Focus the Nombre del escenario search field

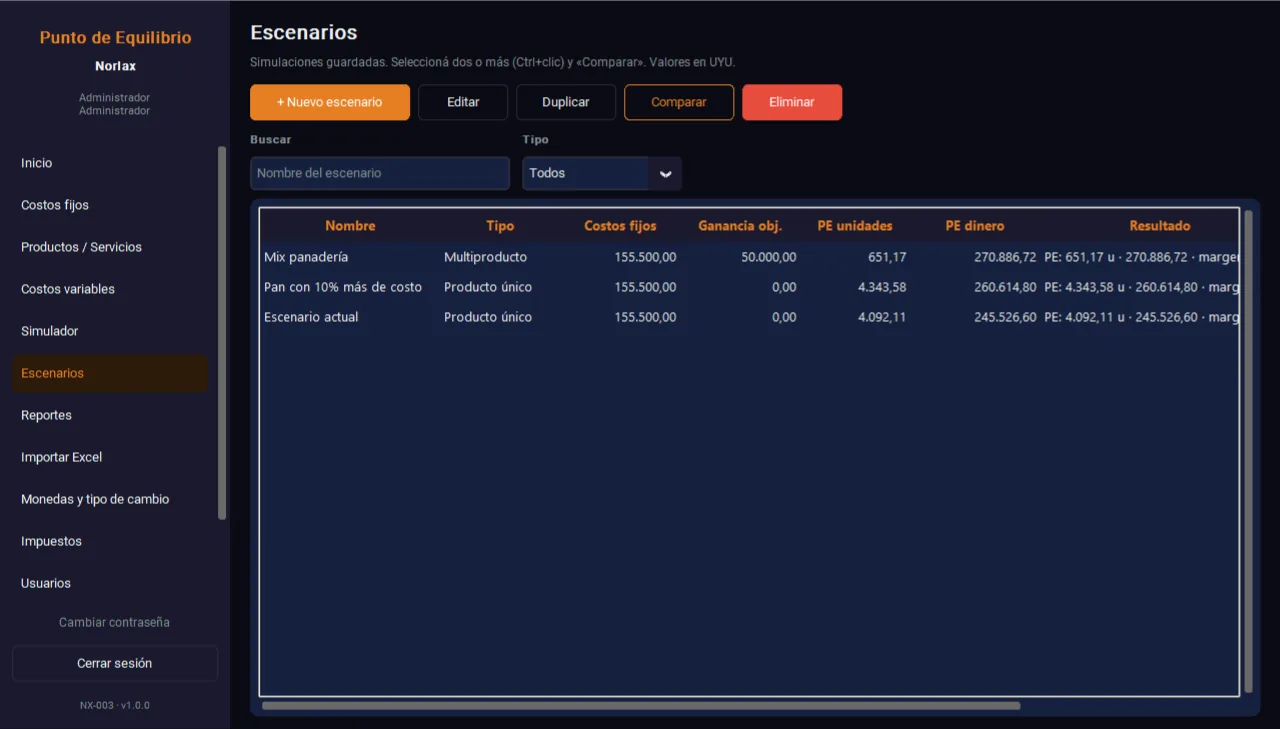[x=380, y=173]
